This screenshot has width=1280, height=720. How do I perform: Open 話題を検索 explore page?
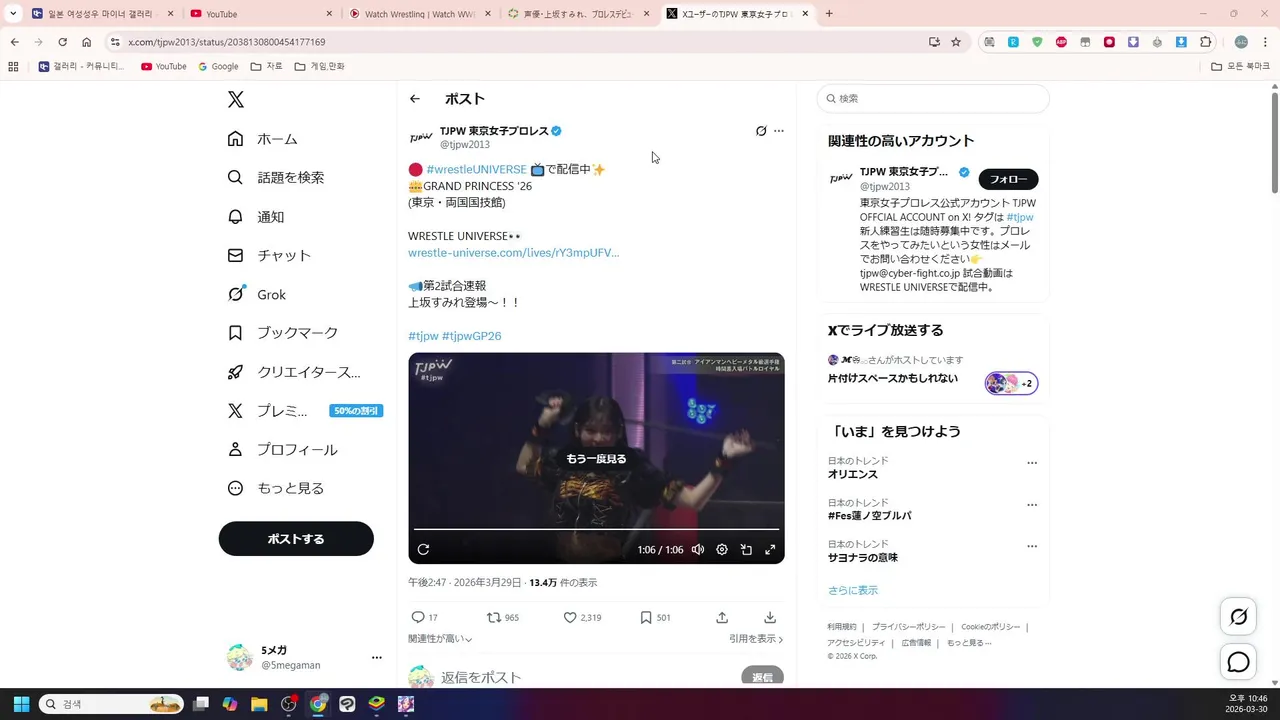(x=276, y=177)
